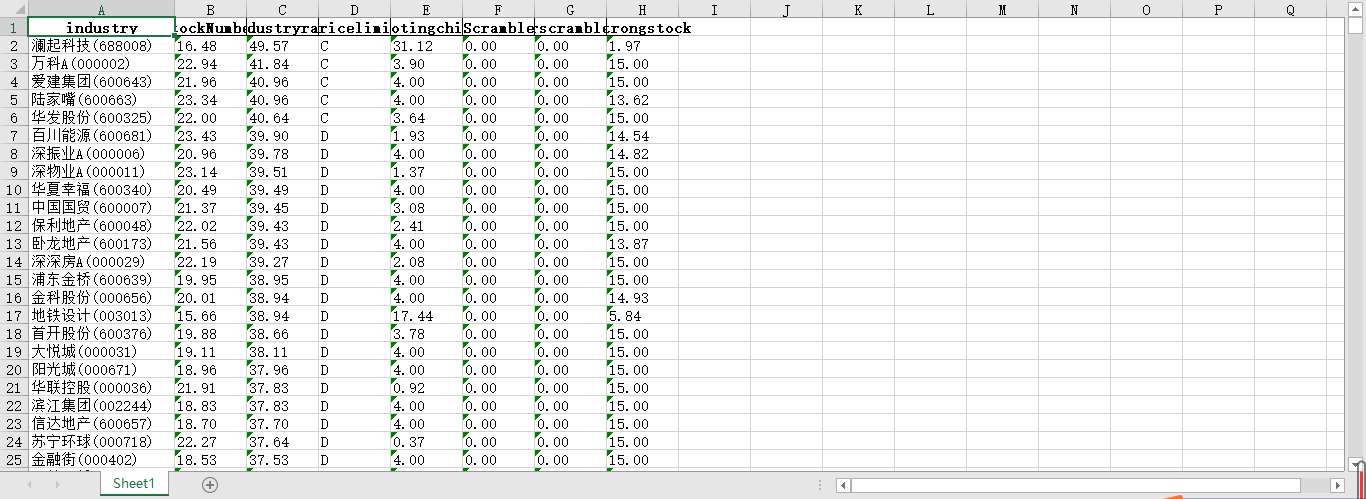Select row 17 header
The width and height of the screenshot is (1366, 499).
coord(14,315)
